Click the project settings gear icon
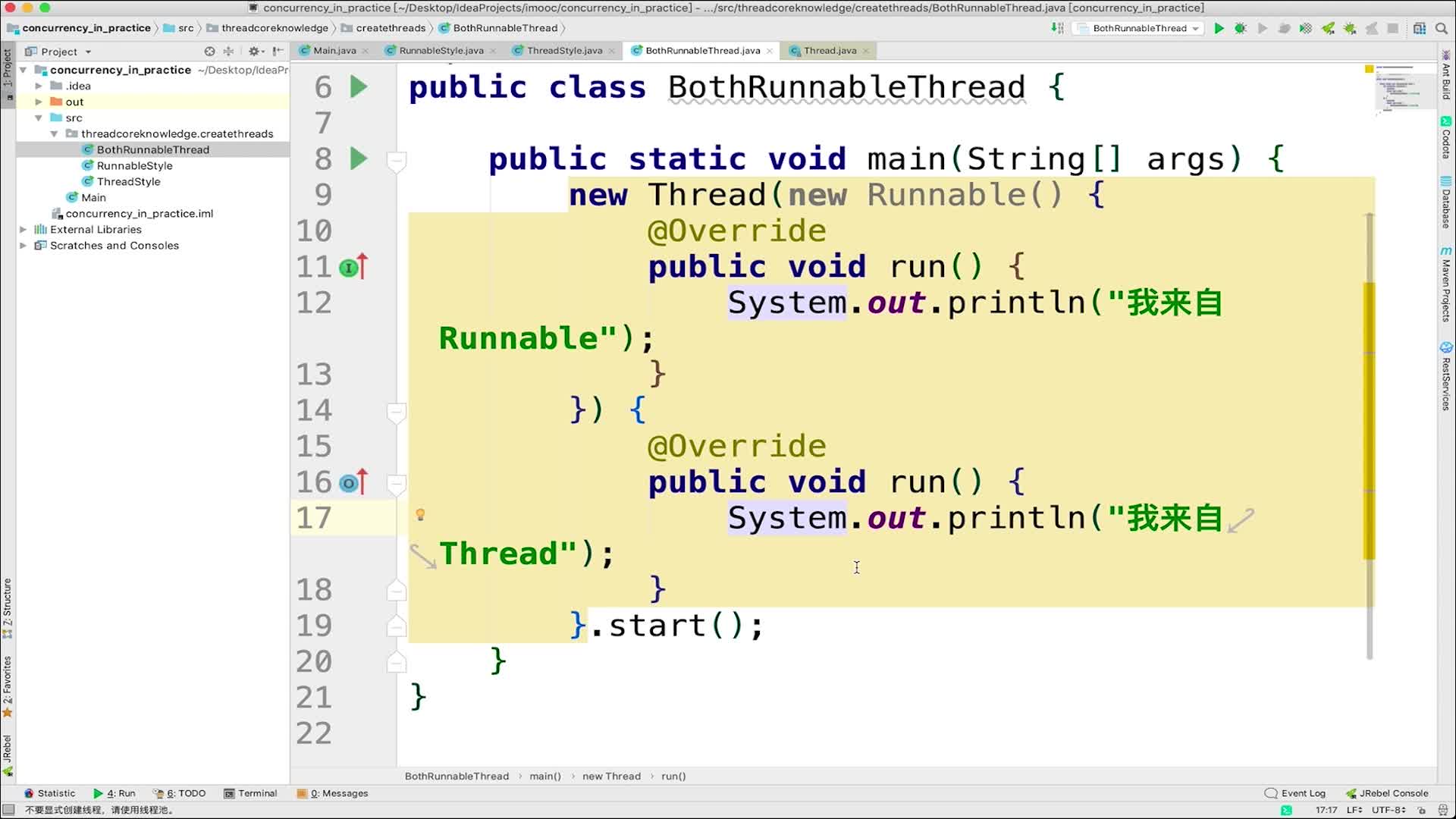1456x819 pixels. pos(254,52)
